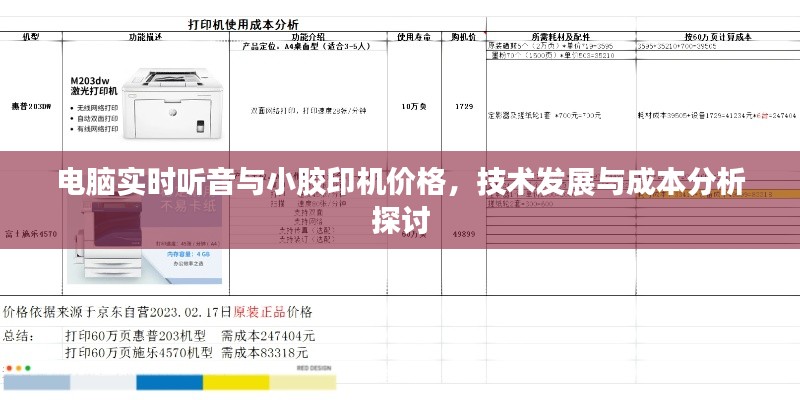Select the 购机价 column header
This screenshot has height=400, width=800.
(x=463, y=37)
